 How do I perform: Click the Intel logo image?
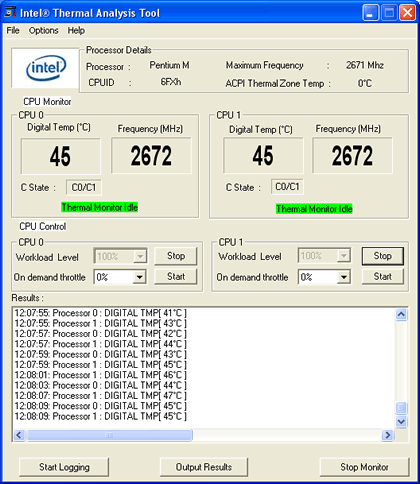(x=45, y=68)
